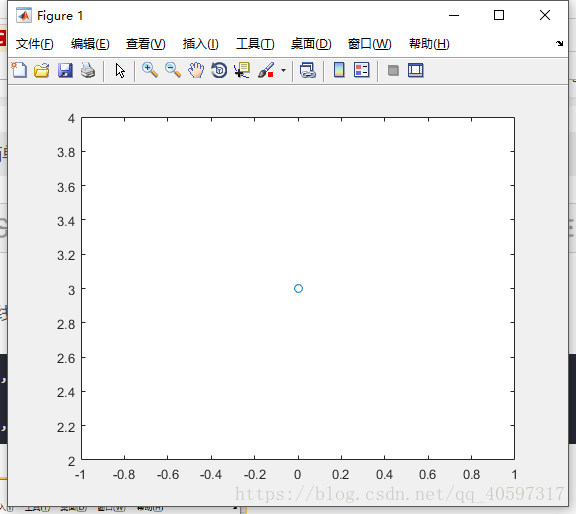The image size is (576, 514).
Task: Select the Edit Plot arrow tool
Action: (120, 70)
